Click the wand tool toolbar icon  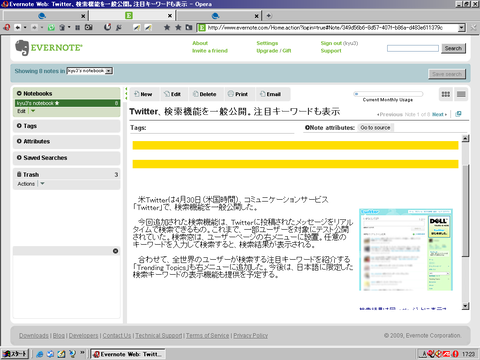118,27
